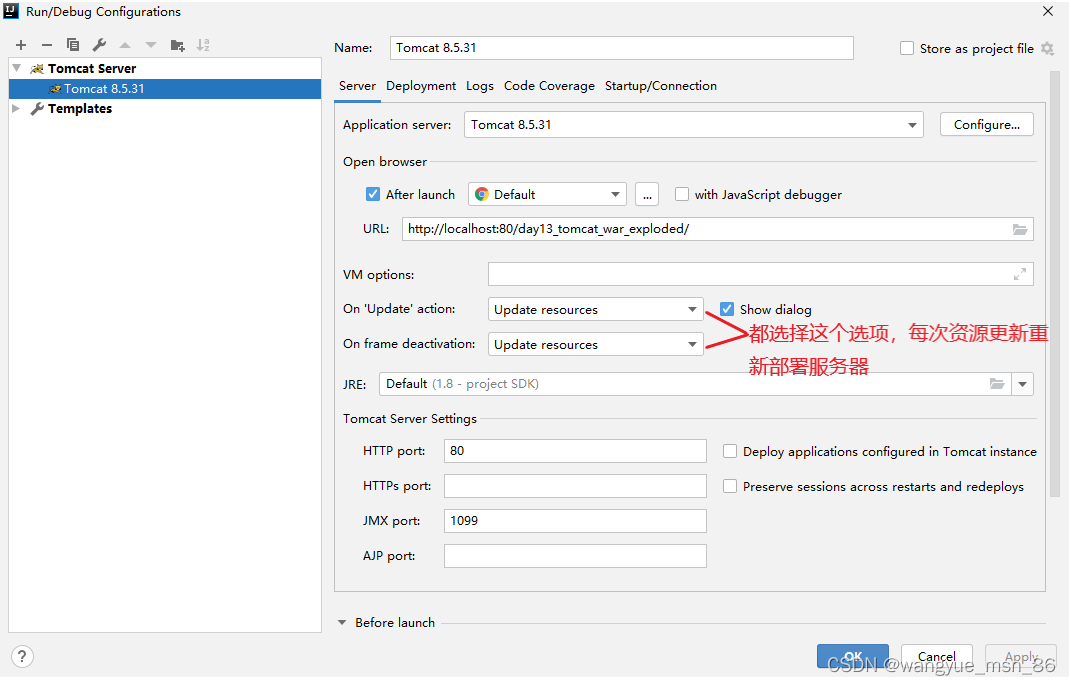Expand the VM options field with the expand icon
Viewport: 1071px width, 685px height.
[1020, 275]
